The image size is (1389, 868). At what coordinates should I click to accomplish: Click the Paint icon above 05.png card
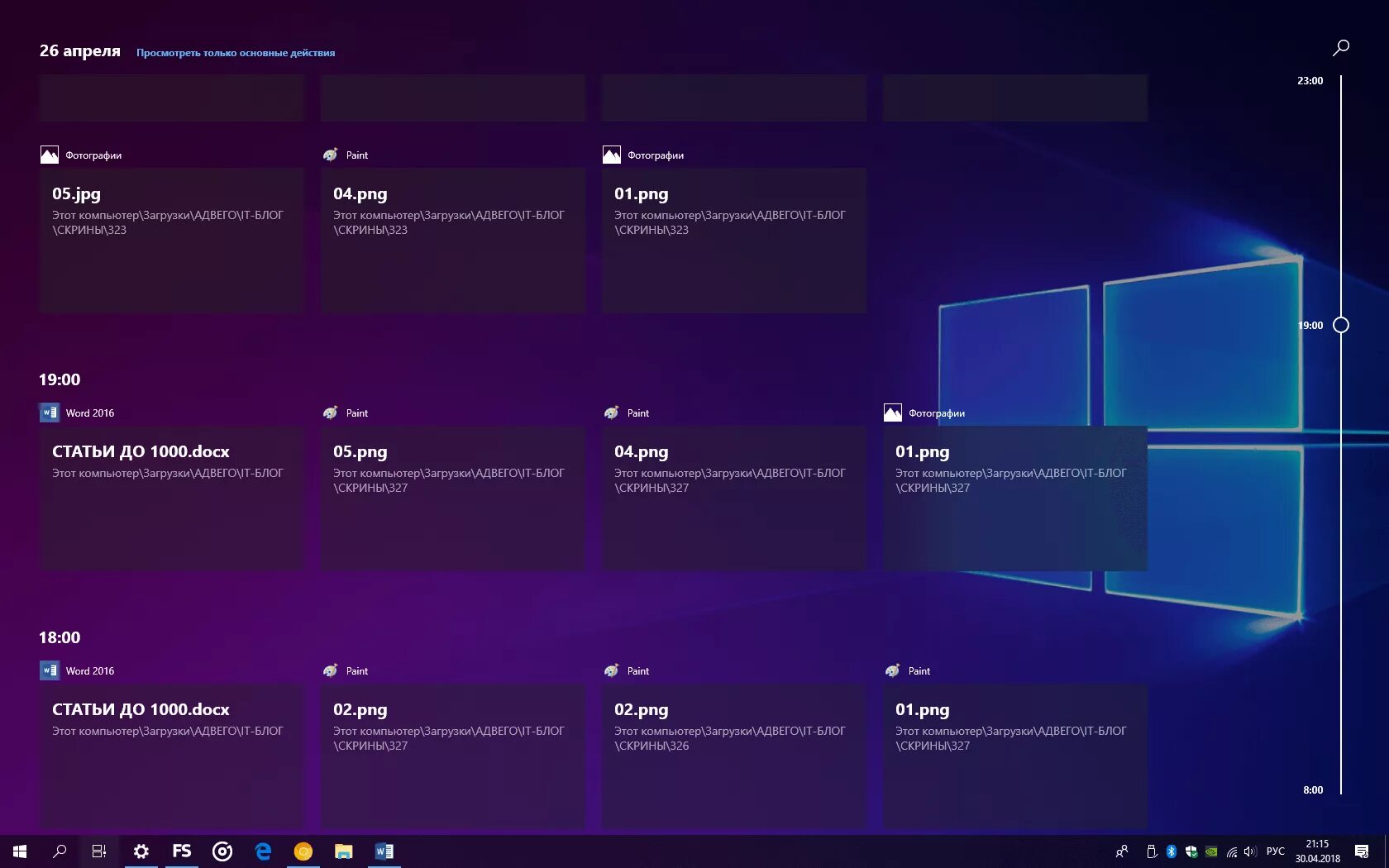click(x=331, y=413)
